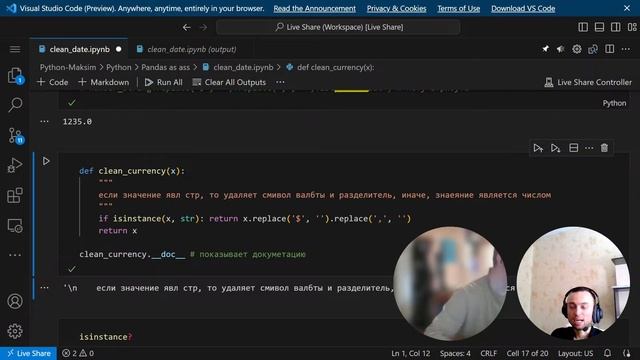Change indentation via Spaces: 4

pos(455,353)
